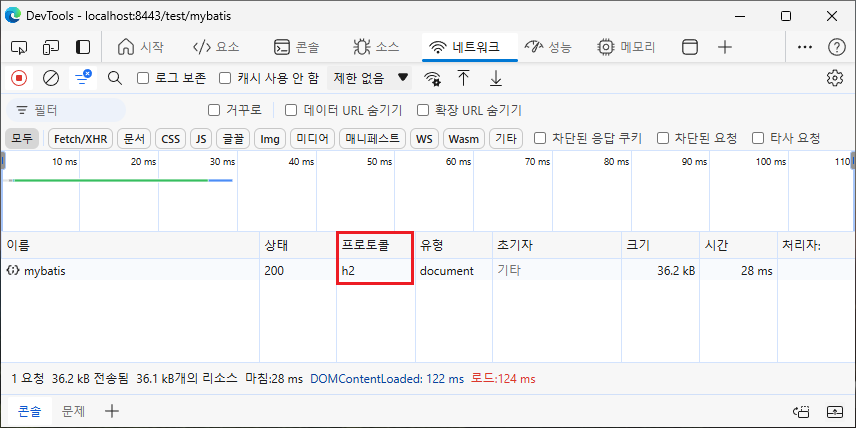Viewport: 856px width, 428px height.
Task: Filter by 글꼴 font requests
Action: point(233,139)
